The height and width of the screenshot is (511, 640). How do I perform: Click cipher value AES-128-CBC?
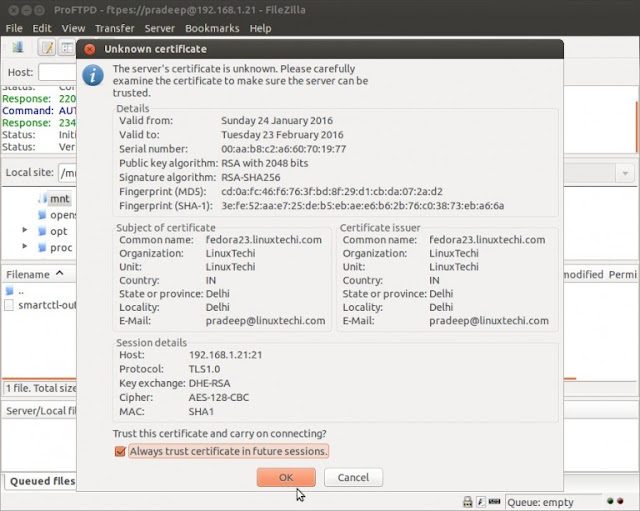click(x=219, y=397)
